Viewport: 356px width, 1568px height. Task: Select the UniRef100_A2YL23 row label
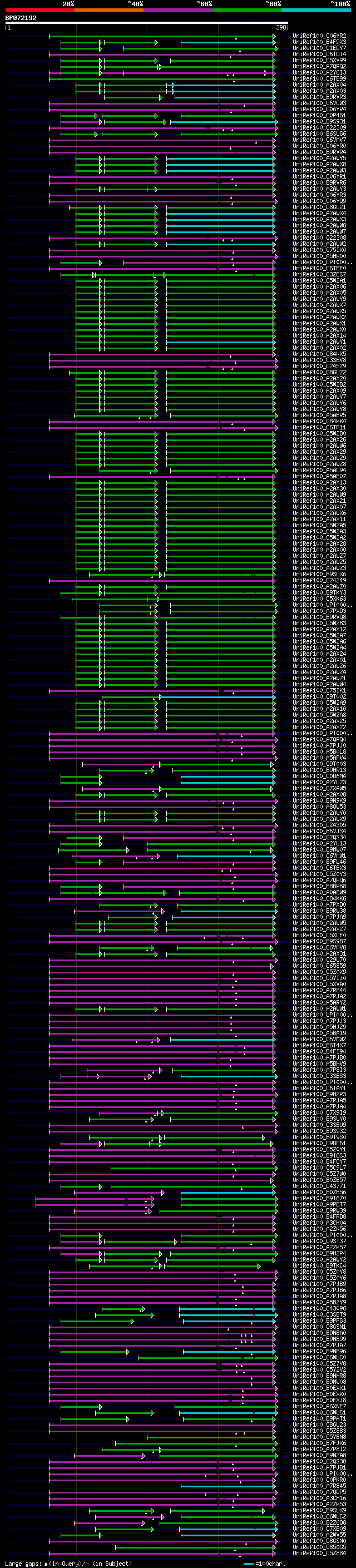tap(319, 782)
